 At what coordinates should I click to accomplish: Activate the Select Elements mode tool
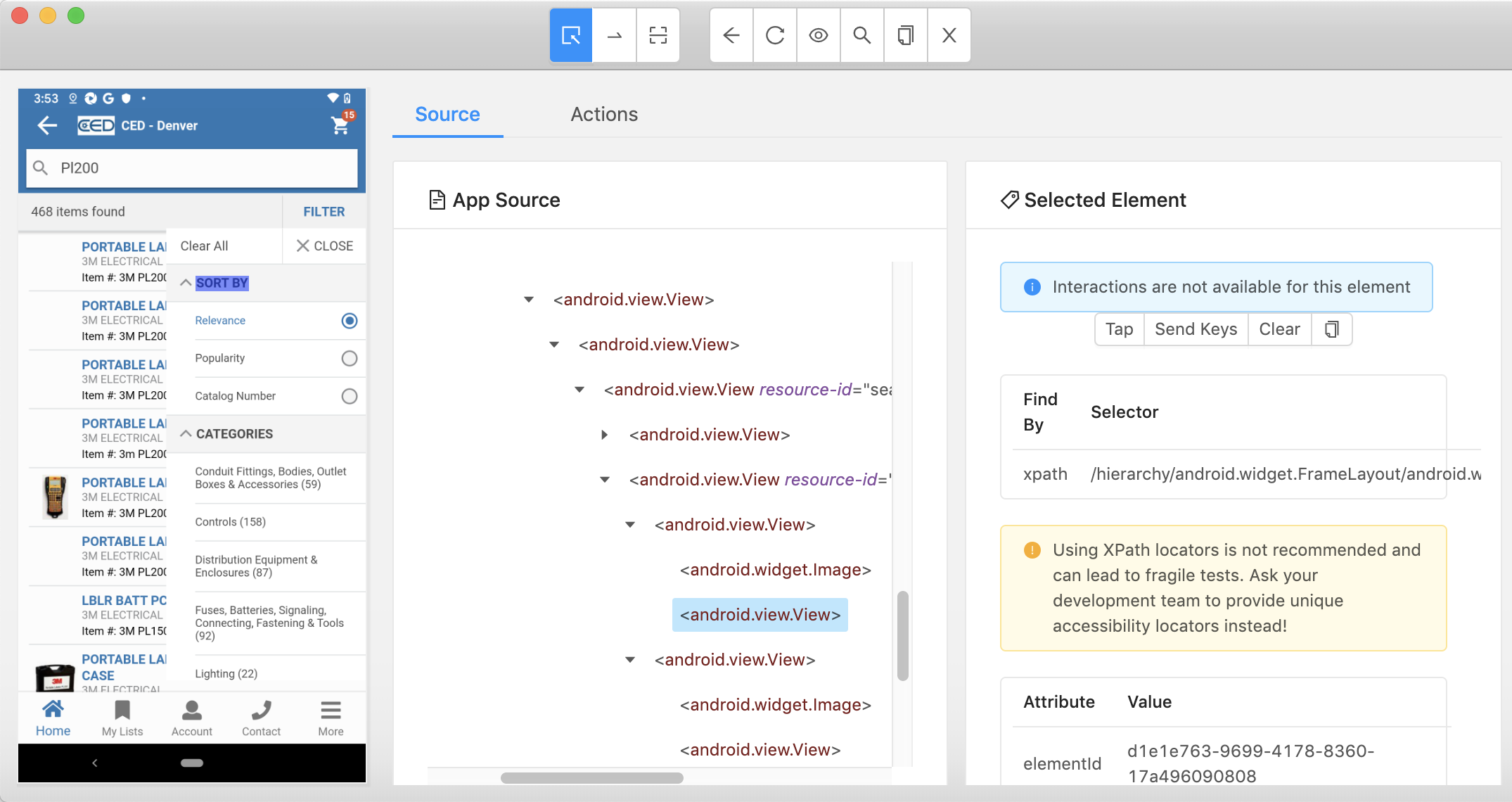(x=570, y=34)
